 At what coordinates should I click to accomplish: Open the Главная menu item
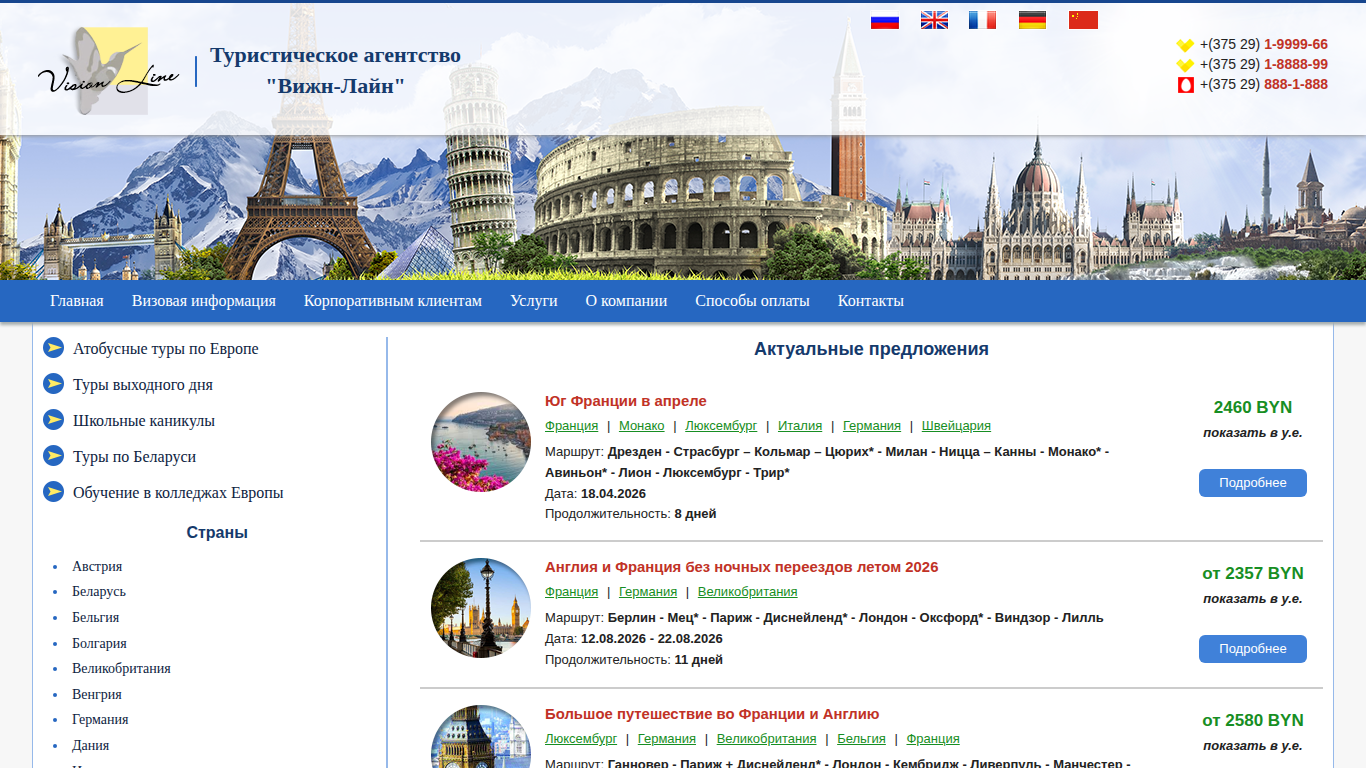click(77, 301)
